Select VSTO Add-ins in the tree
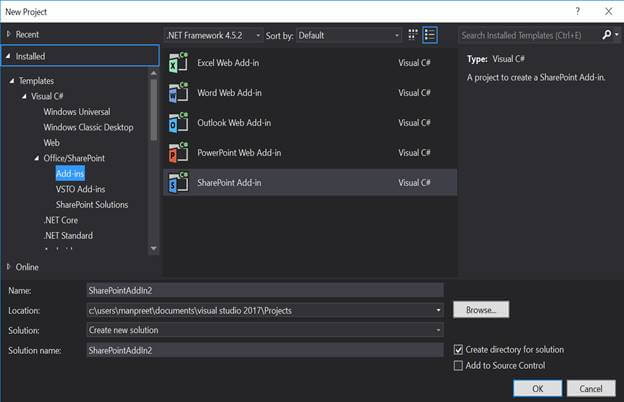 pyautogui.click(x=80, y=189)
